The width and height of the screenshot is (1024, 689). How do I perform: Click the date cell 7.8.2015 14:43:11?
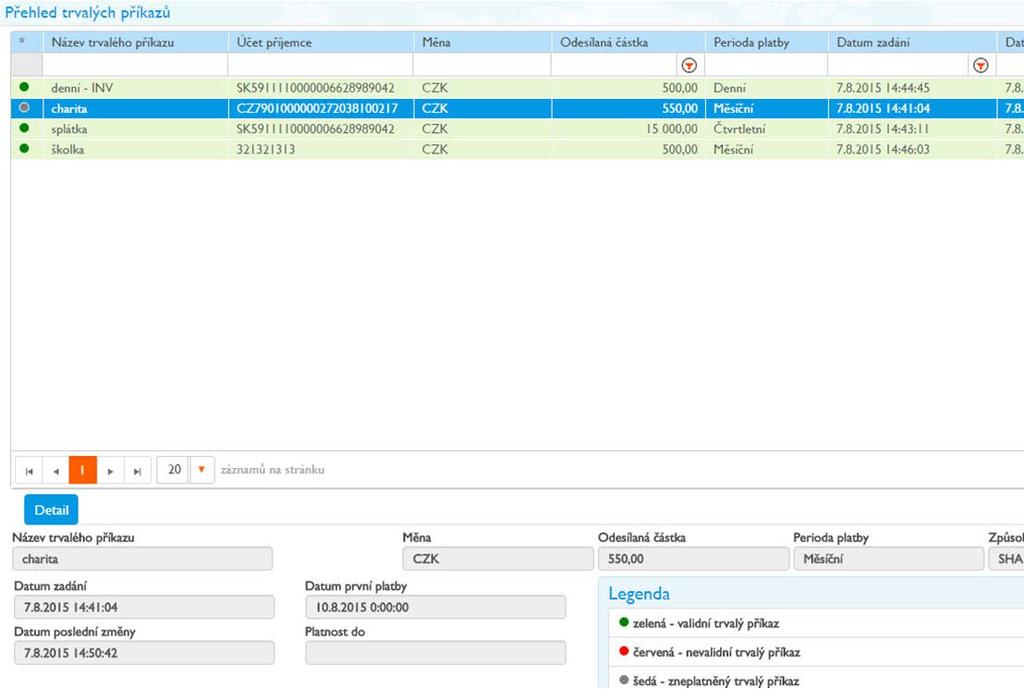(883, 129)
